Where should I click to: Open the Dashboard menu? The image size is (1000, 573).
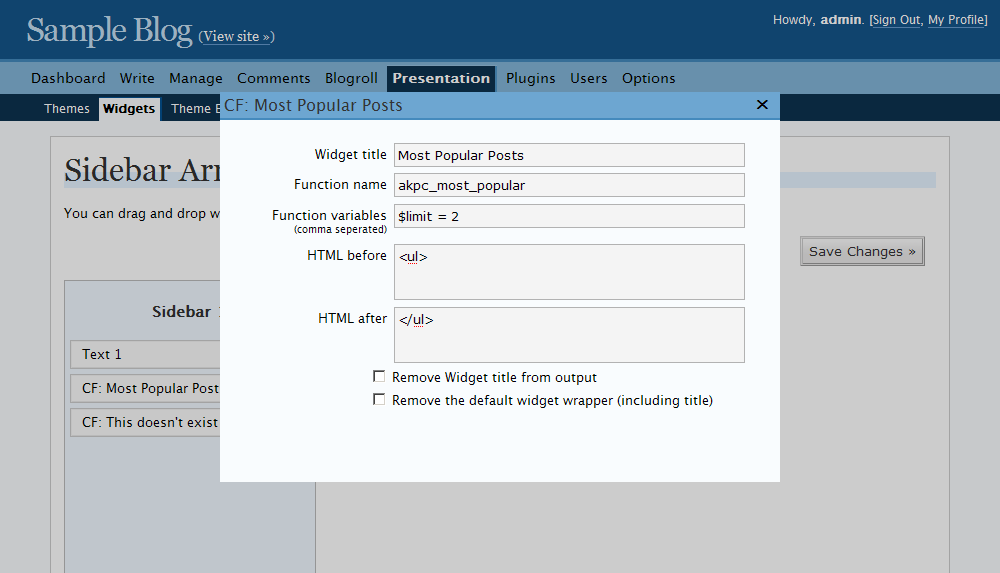pyautogui.click(x=68, y=78)
